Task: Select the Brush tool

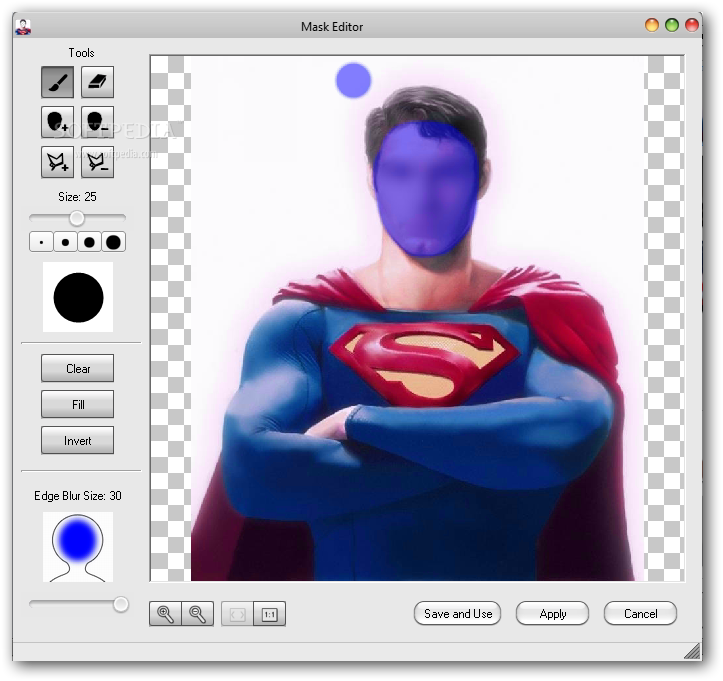Action: [x=58, y=82]
